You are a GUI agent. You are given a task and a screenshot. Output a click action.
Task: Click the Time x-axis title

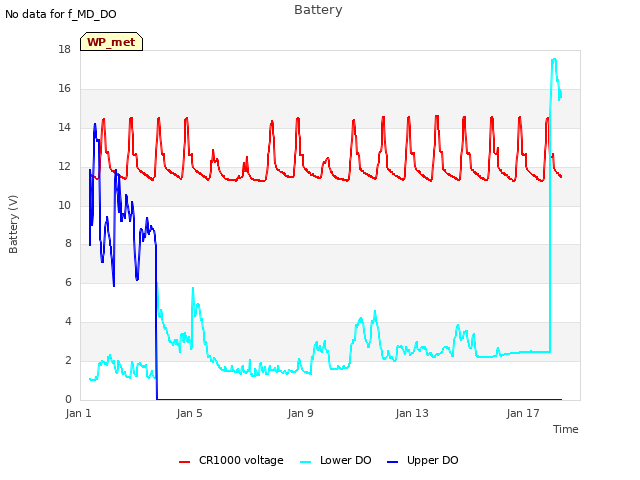click(x=565, y=429)
